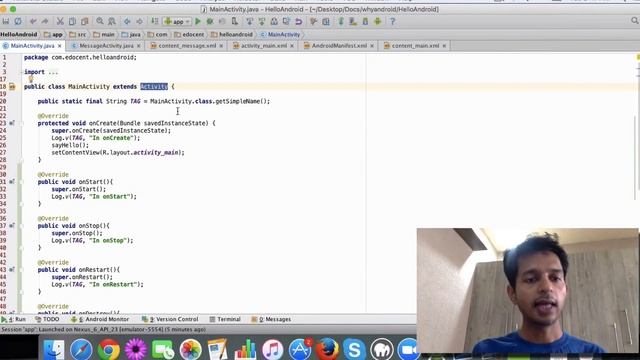Click the edocent breadcrumb folder

pos(189,35)
